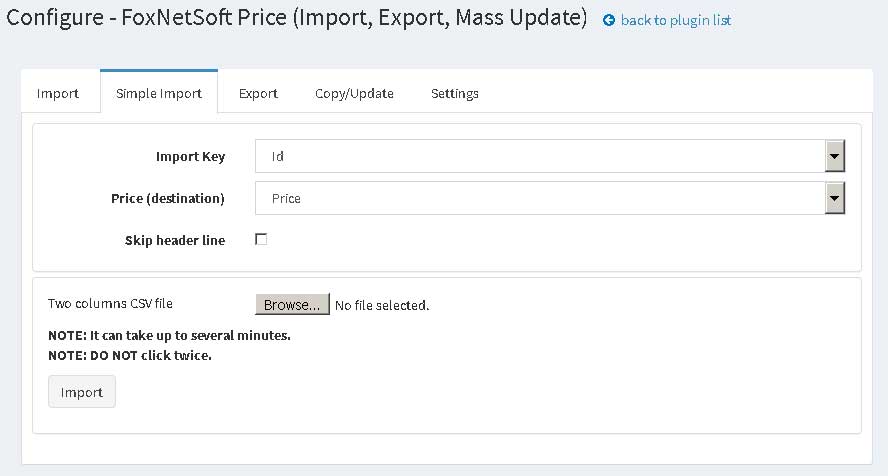This screenshot has width=888, height=476.
Task: Start the import with the Import button
Action: point(82,392)
